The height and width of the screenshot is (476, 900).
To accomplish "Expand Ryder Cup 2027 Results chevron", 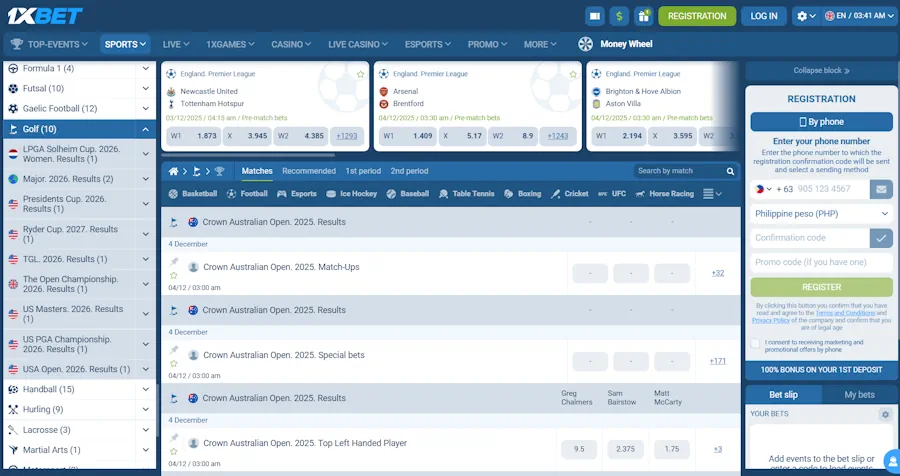I will coord(146,234).
